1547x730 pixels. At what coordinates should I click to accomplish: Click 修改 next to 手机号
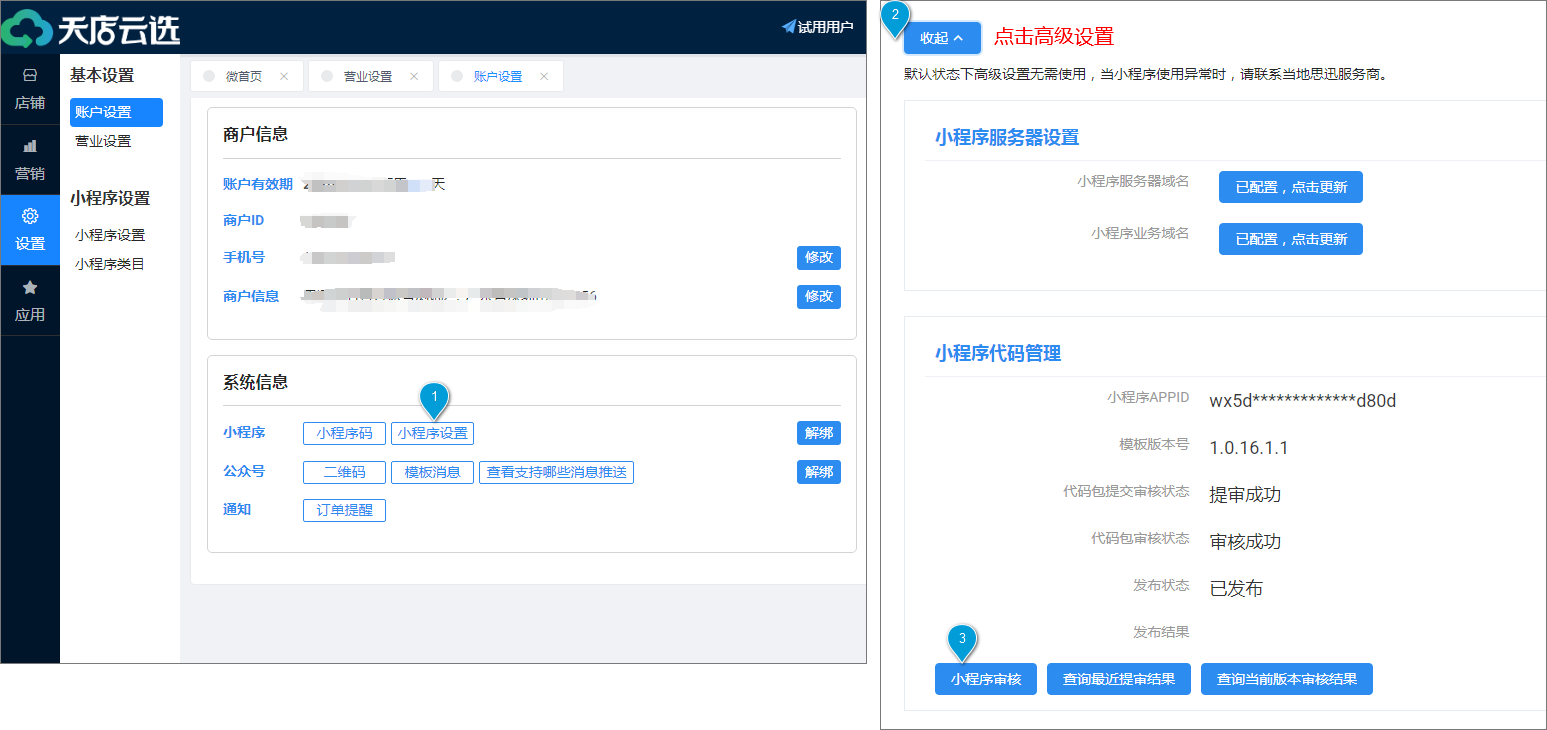819,257
